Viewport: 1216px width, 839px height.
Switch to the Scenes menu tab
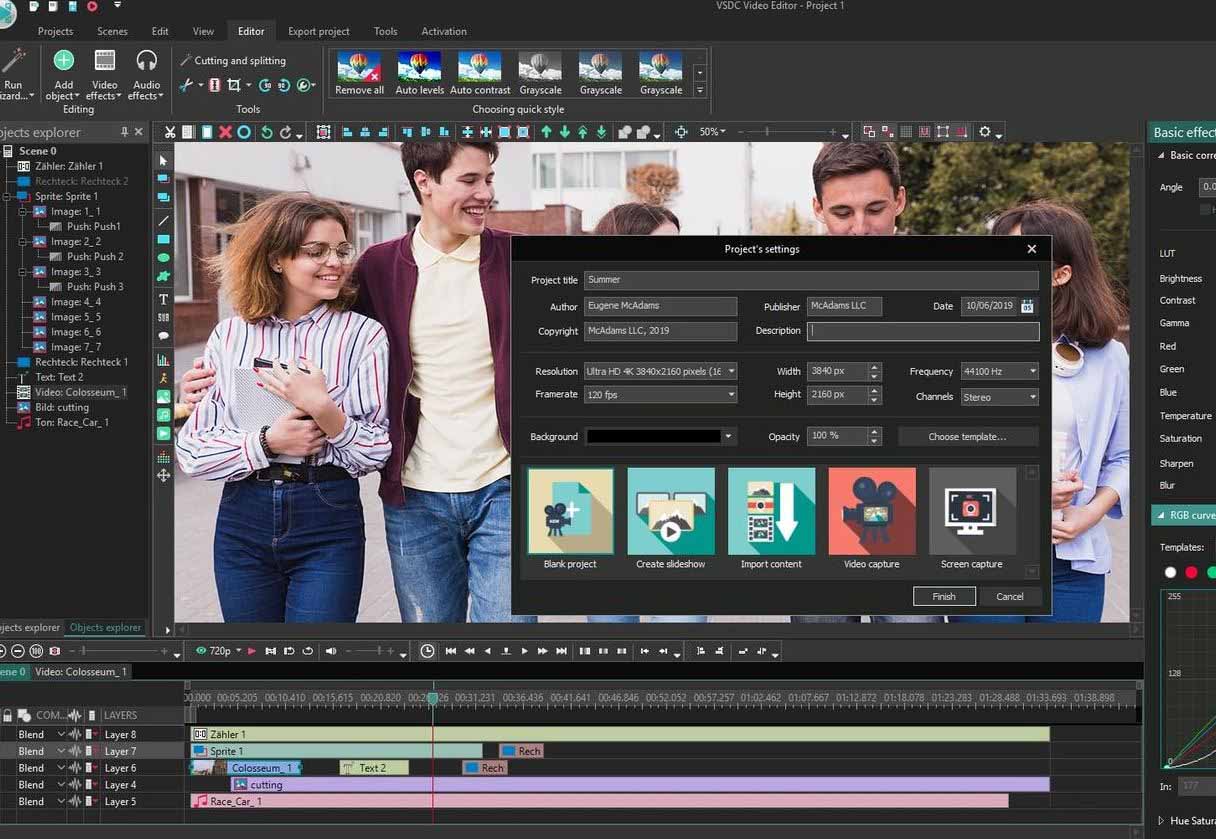click(112, 31)
